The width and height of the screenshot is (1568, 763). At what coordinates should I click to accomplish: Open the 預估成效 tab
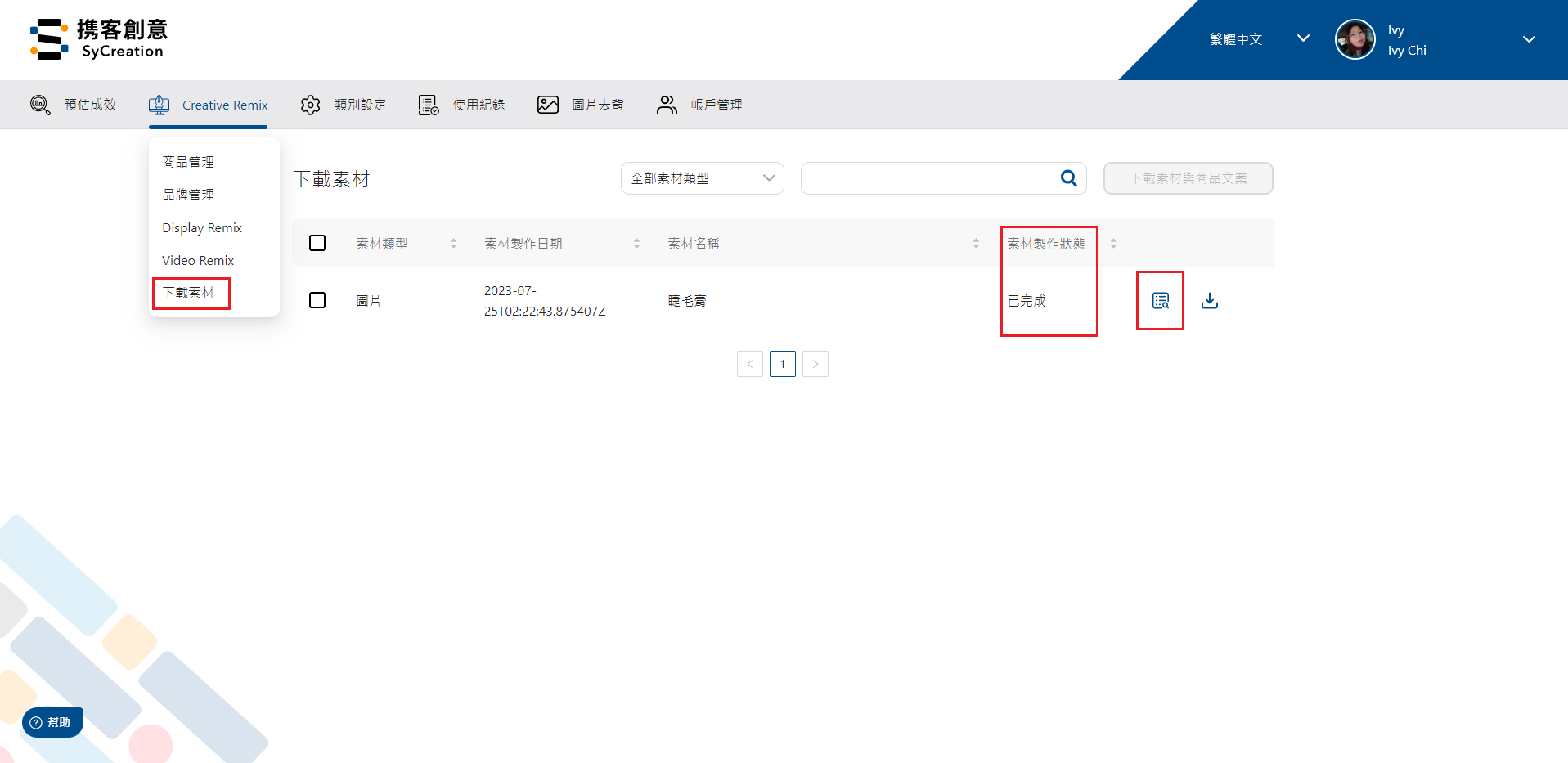tap(74, 105)
